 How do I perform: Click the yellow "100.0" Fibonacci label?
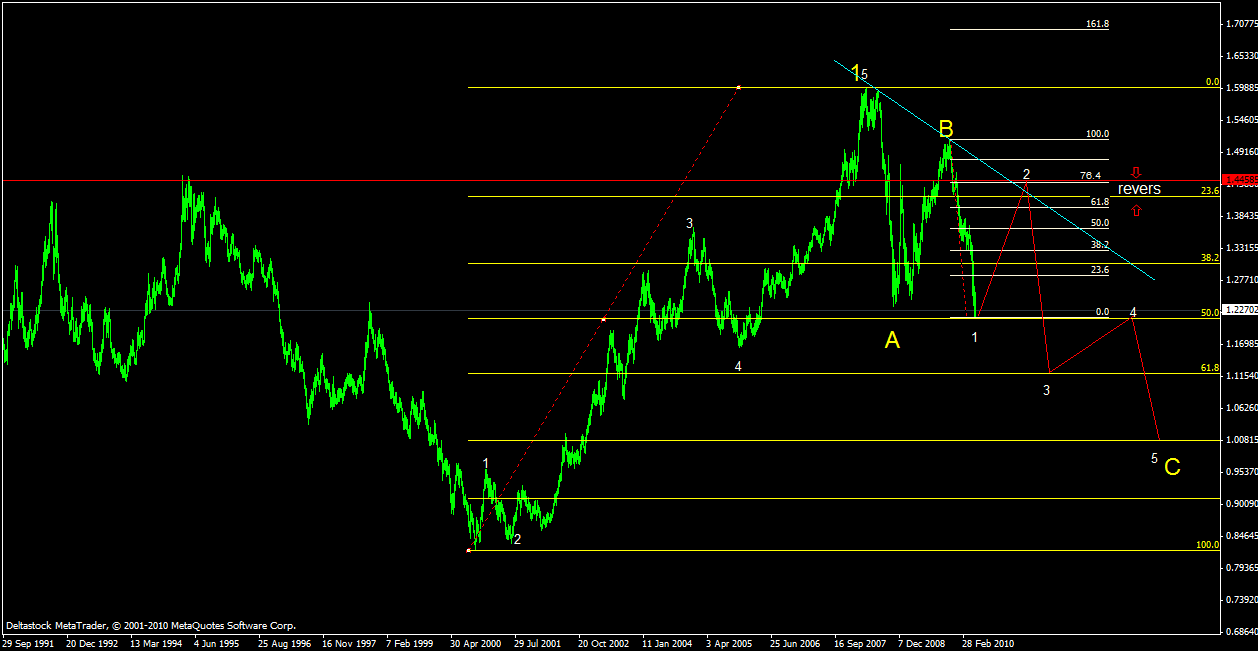coord(1208,544)
